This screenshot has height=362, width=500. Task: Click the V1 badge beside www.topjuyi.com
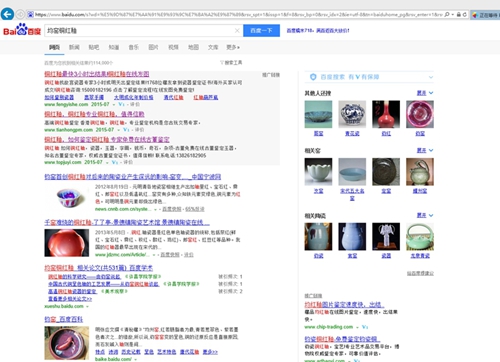tap(115, 162)
